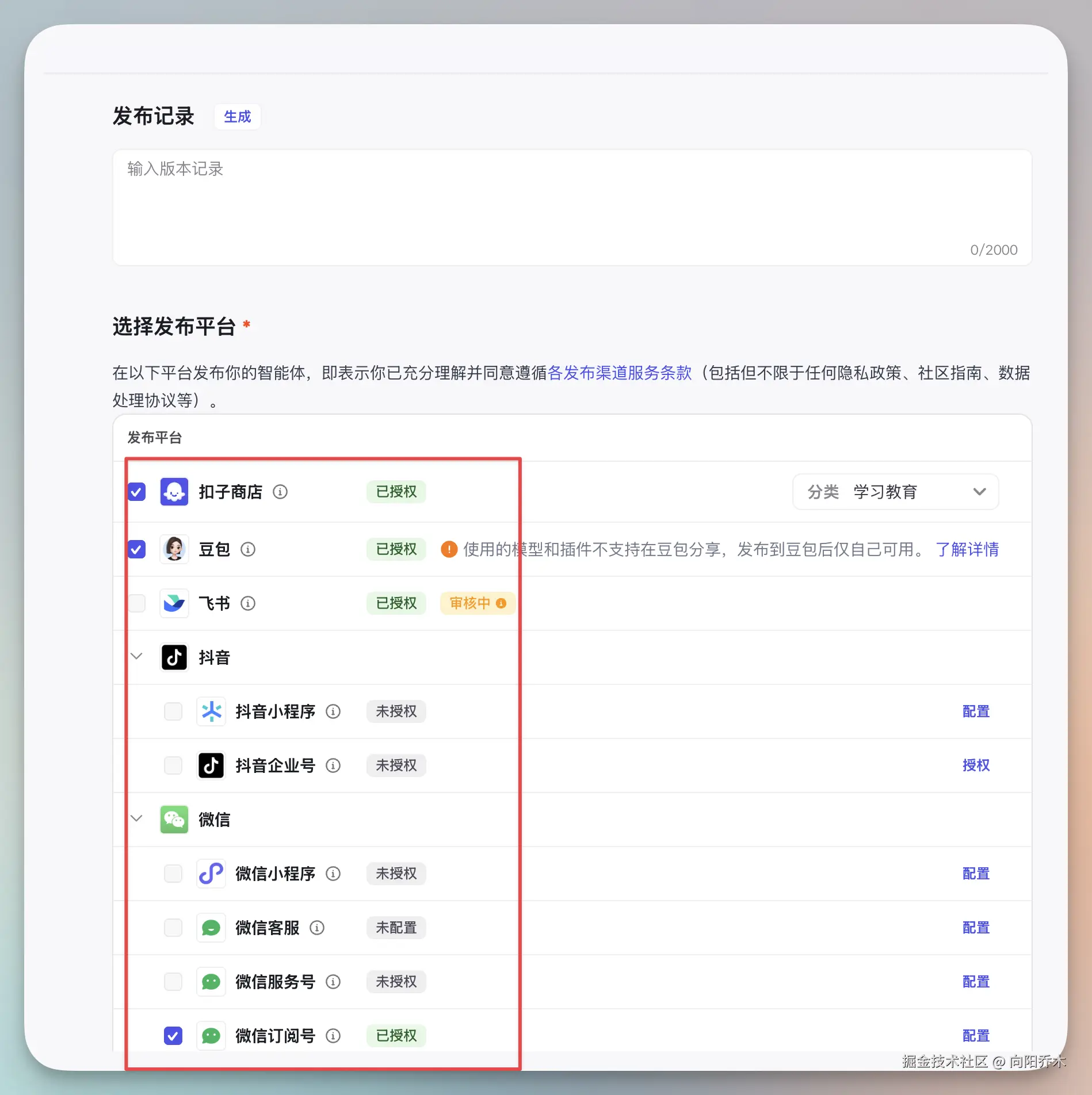Click 配置 for 微信订阅号

click(976, 1036)
